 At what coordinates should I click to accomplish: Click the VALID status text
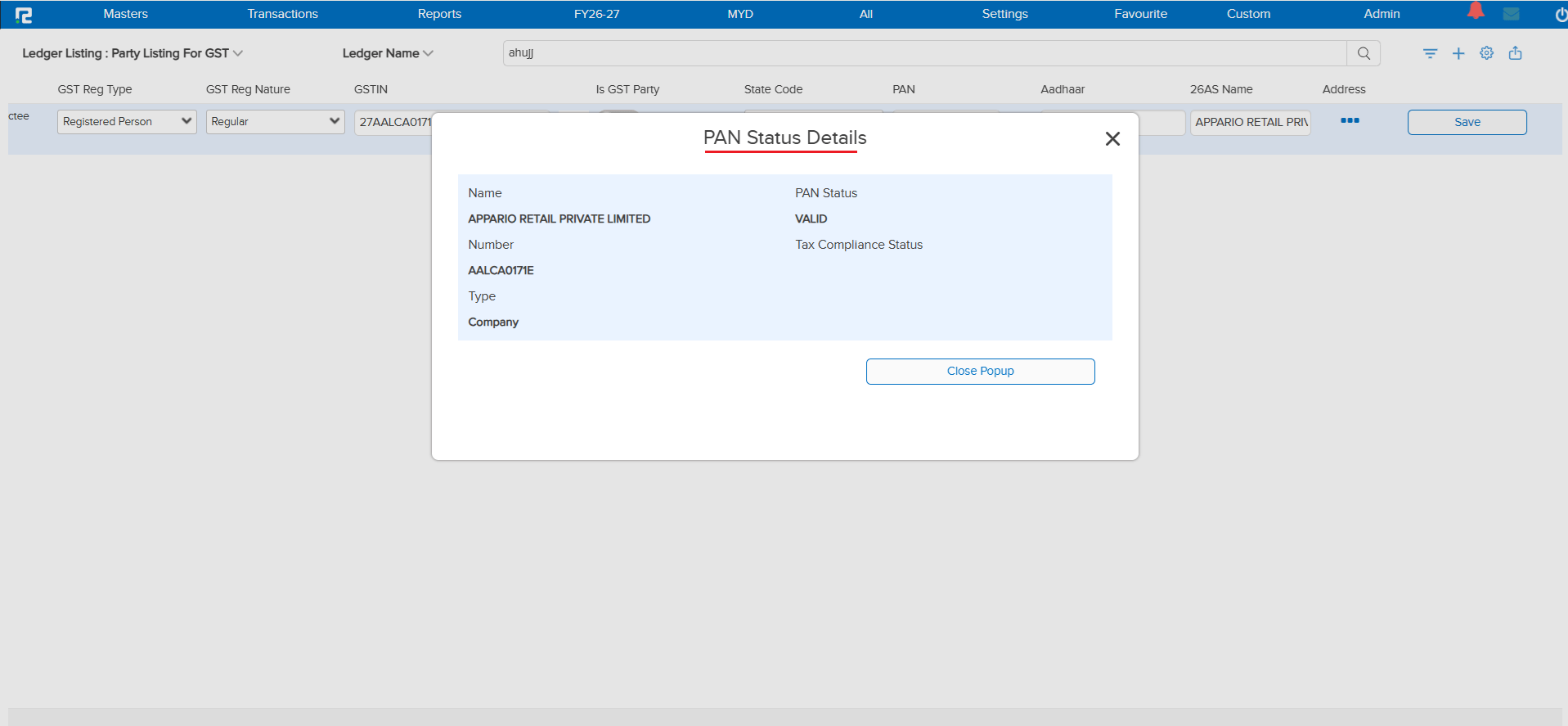[811, 219]
